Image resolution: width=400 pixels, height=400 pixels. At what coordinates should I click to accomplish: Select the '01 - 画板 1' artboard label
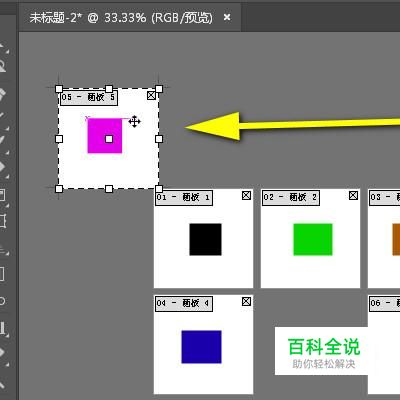(184, 197)
